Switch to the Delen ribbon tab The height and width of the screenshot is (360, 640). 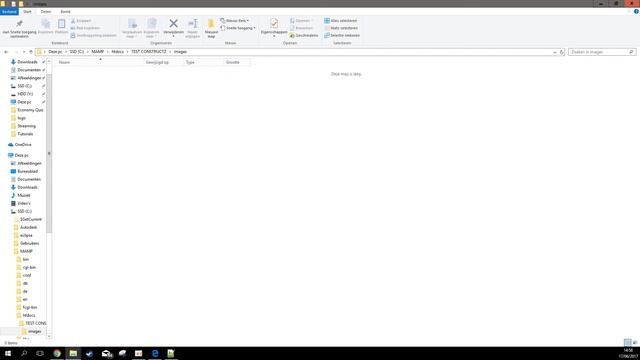coord(46,12)
